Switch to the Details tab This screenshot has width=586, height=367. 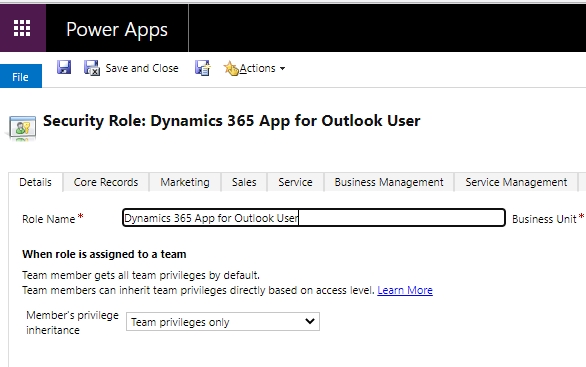(x=36, y=182)
